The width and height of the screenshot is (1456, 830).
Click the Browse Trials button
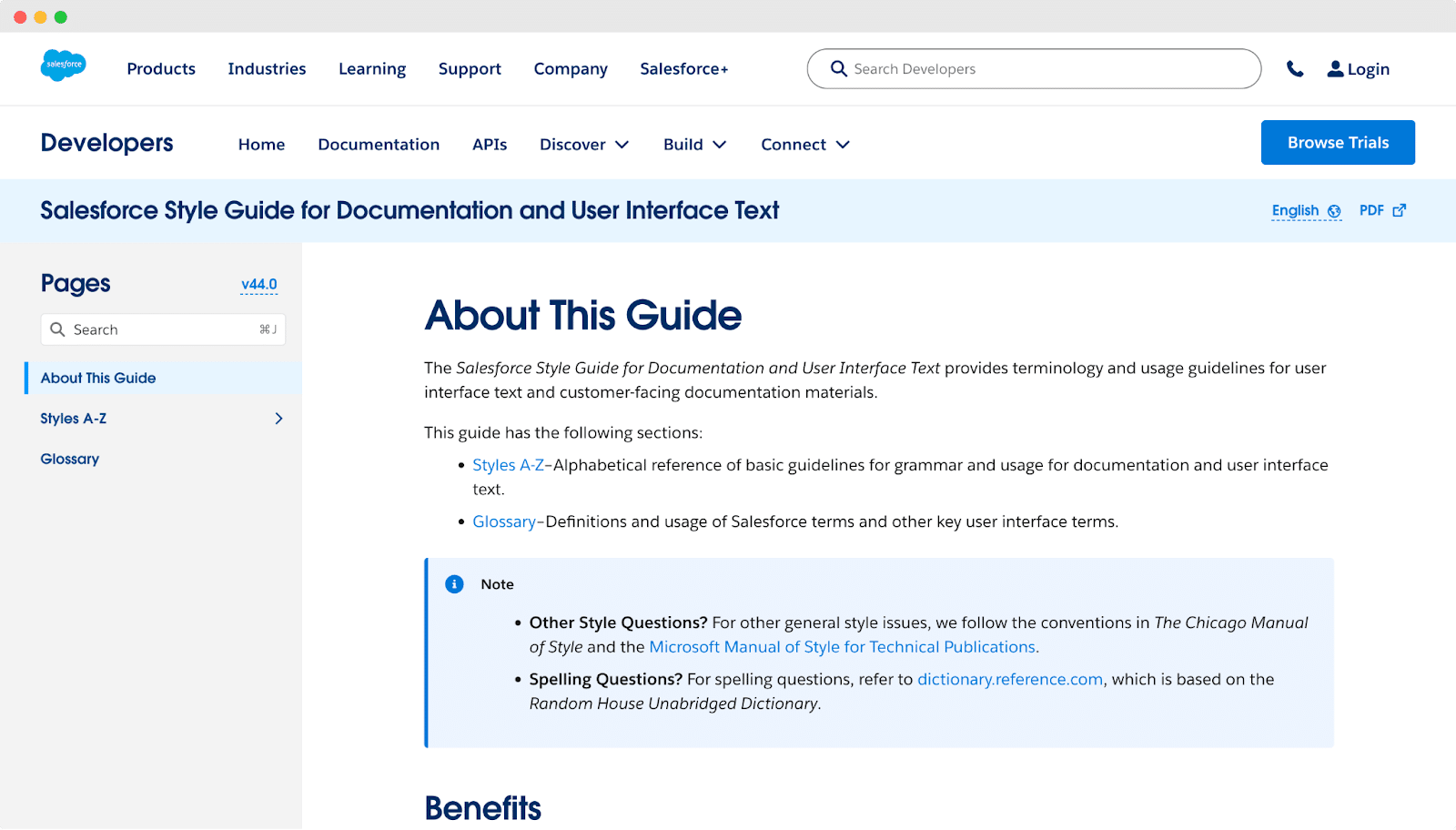(1337, 142)
